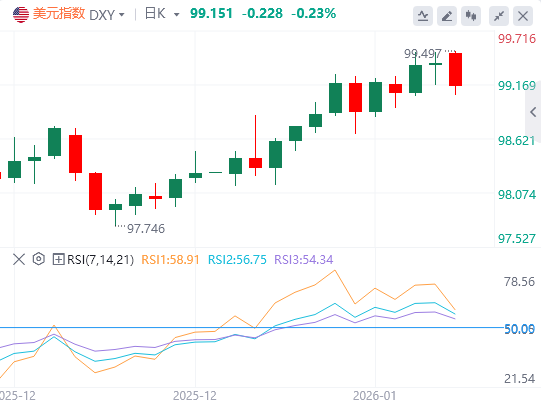Toggle the RSI1:58.91 orange line label

tap(170, 260)
